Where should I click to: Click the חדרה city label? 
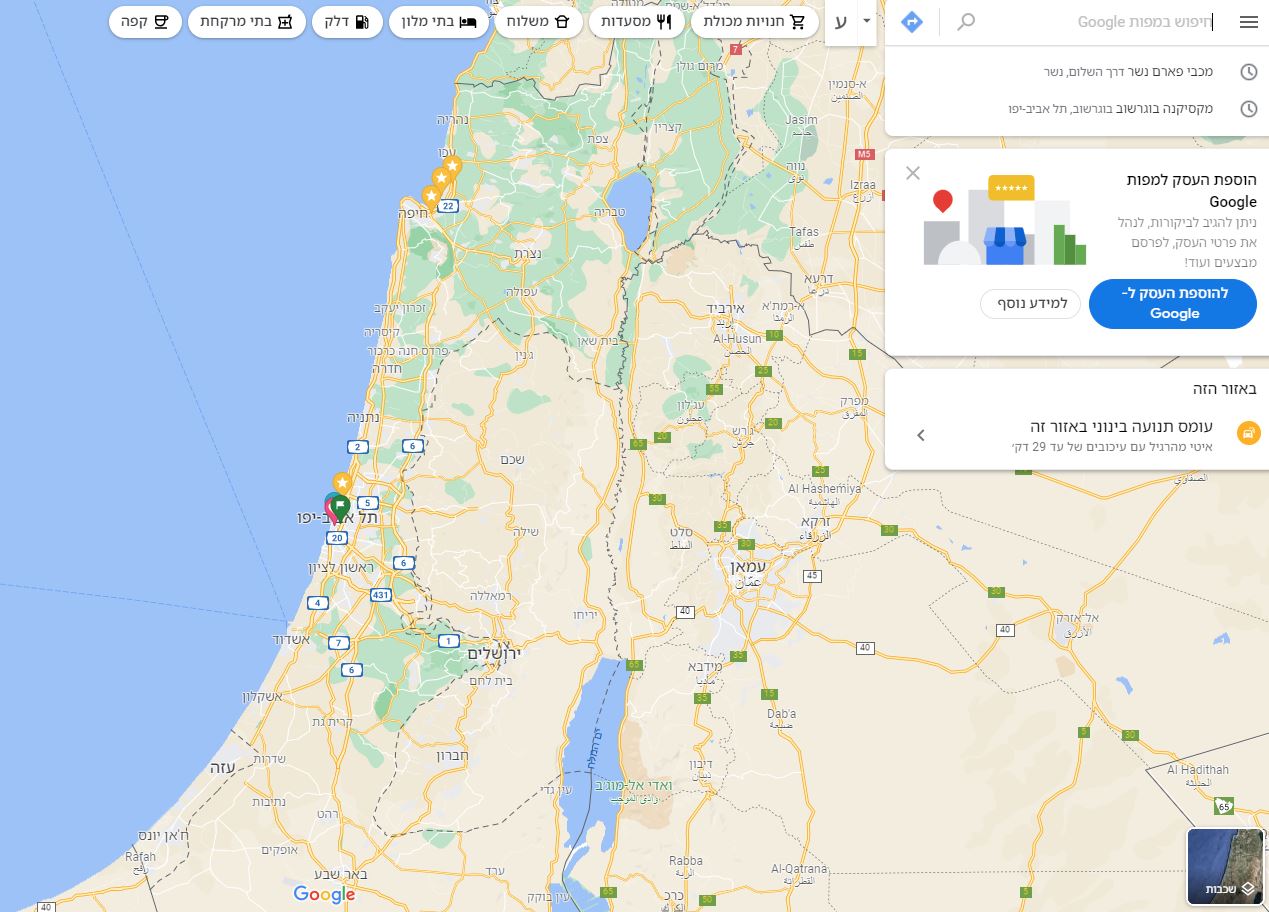[x=385, y=368]
